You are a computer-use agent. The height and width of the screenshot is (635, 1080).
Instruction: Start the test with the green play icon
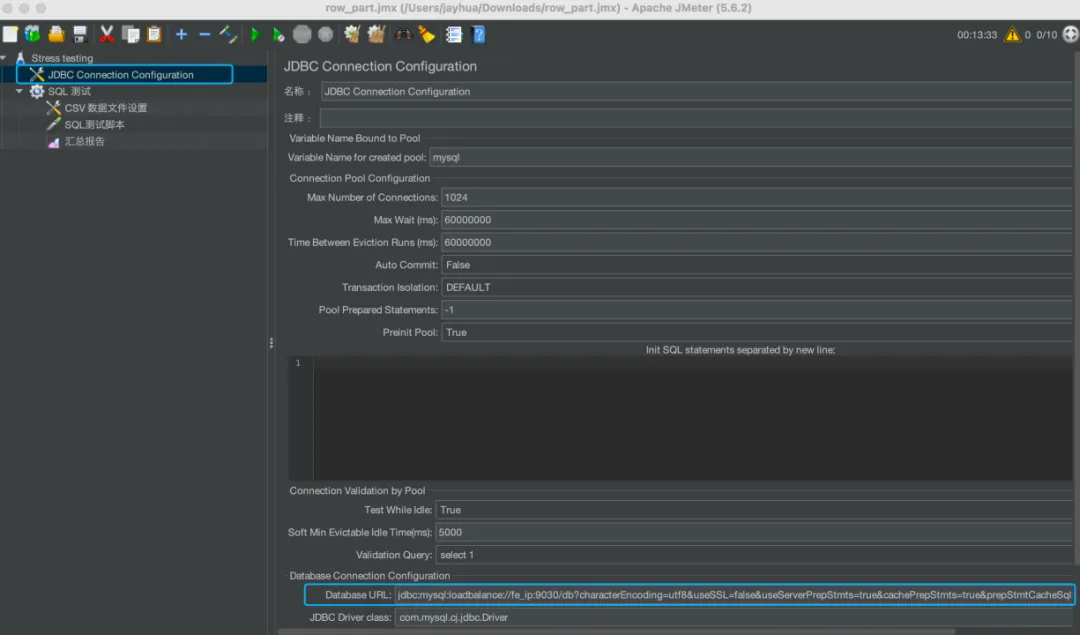coord(255,34)
